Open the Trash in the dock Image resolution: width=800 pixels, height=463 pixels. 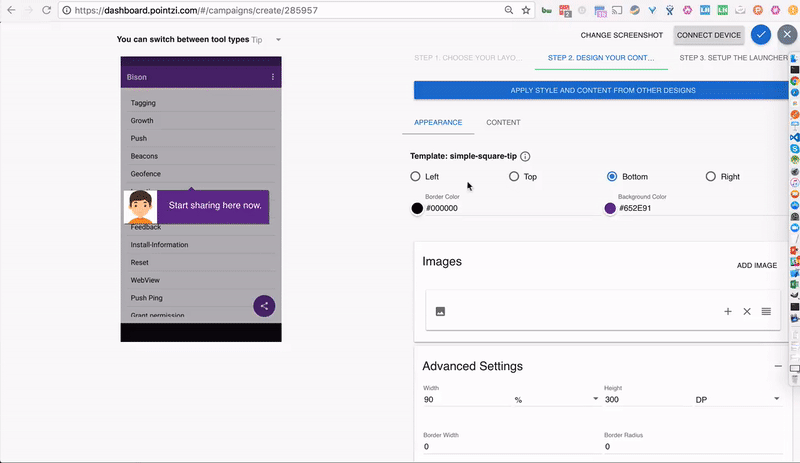(x=795, y=379)
